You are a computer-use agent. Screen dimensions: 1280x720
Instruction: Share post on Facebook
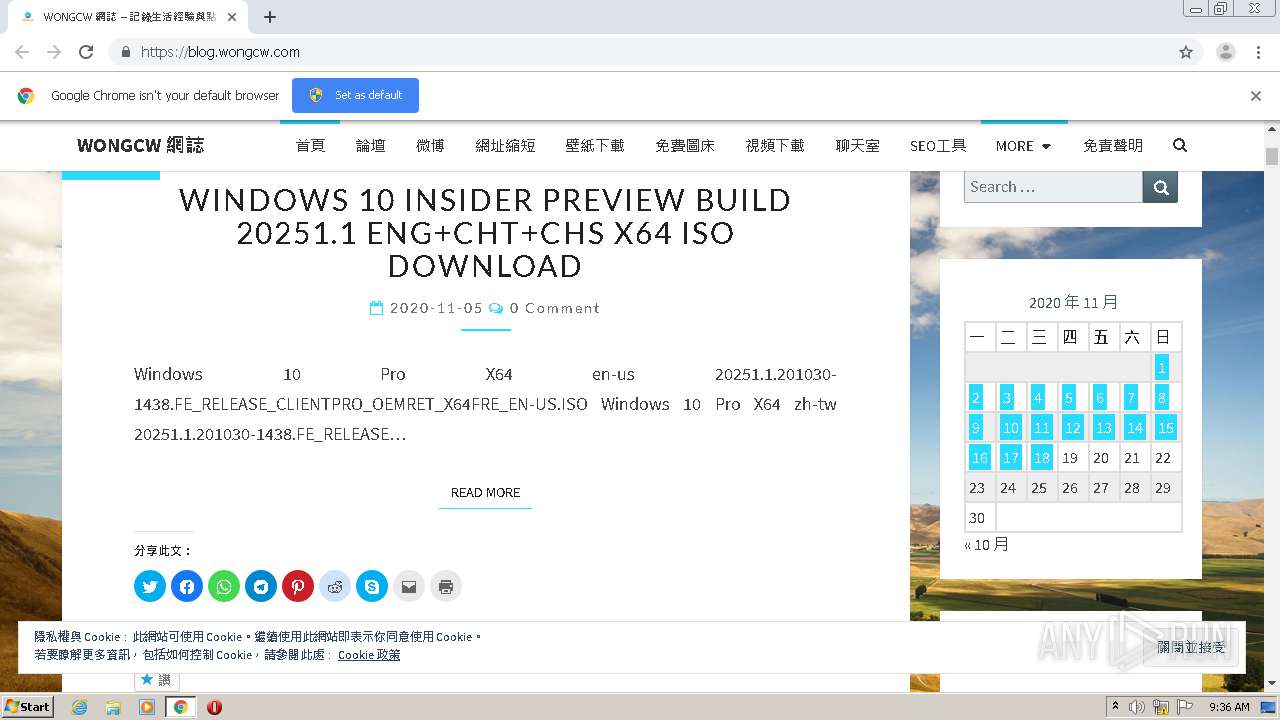(187, 586)
